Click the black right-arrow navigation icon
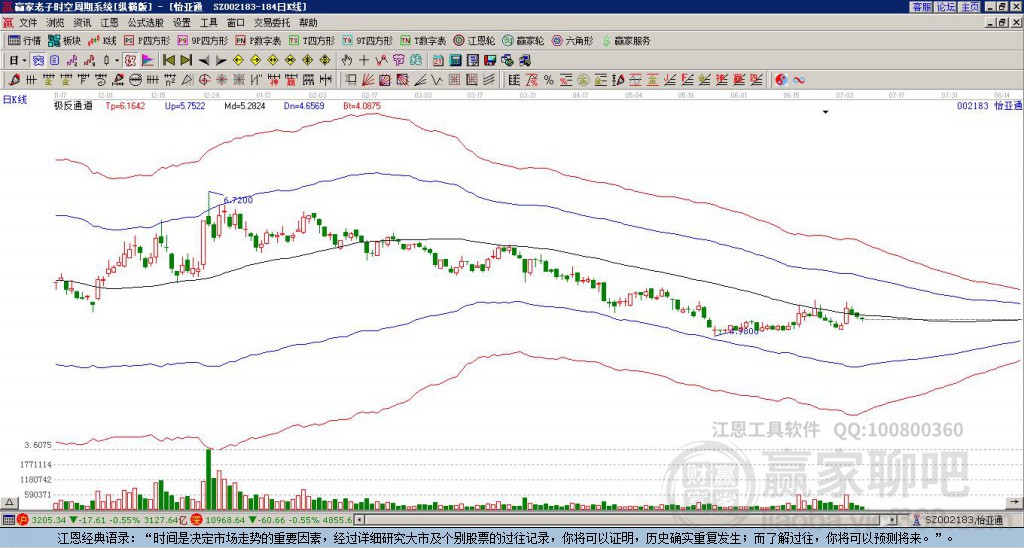 [x=221, y=61]
